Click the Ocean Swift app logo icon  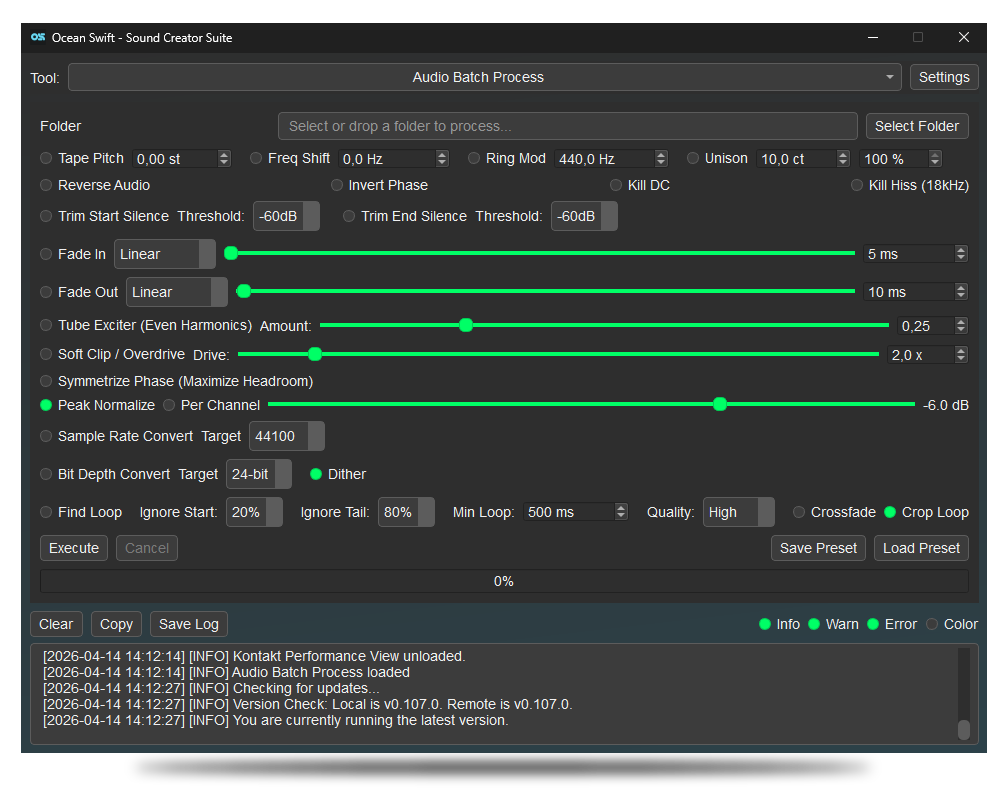(38, 37)
